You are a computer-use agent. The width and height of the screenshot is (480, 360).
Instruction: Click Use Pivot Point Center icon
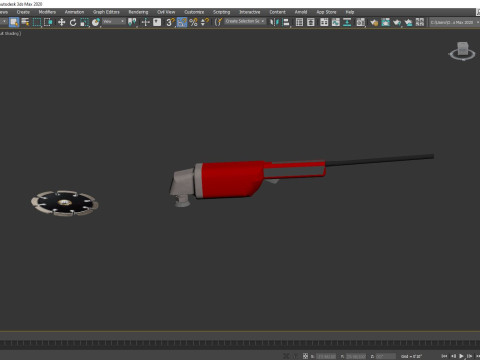pyautogui.click(x=132, y=22)
